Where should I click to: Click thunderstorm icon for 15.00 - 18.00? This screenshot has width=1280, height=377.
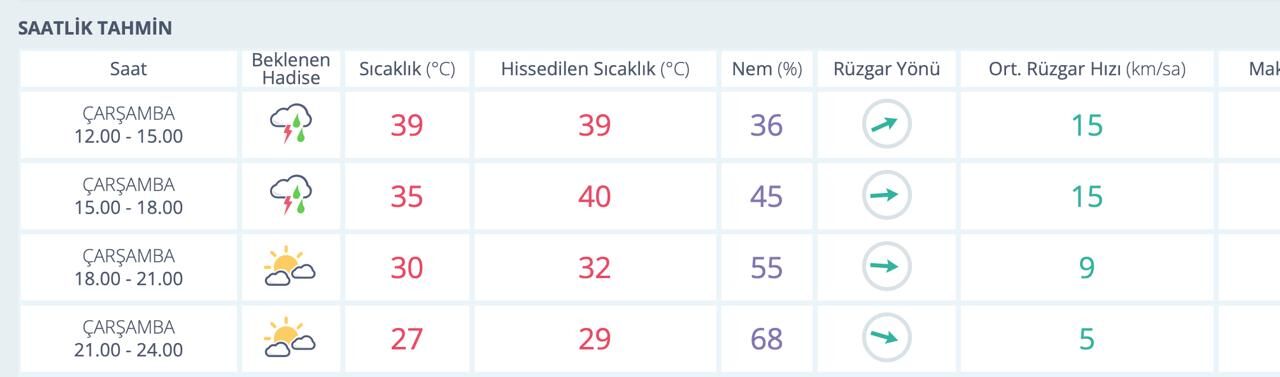click(291, 196)
